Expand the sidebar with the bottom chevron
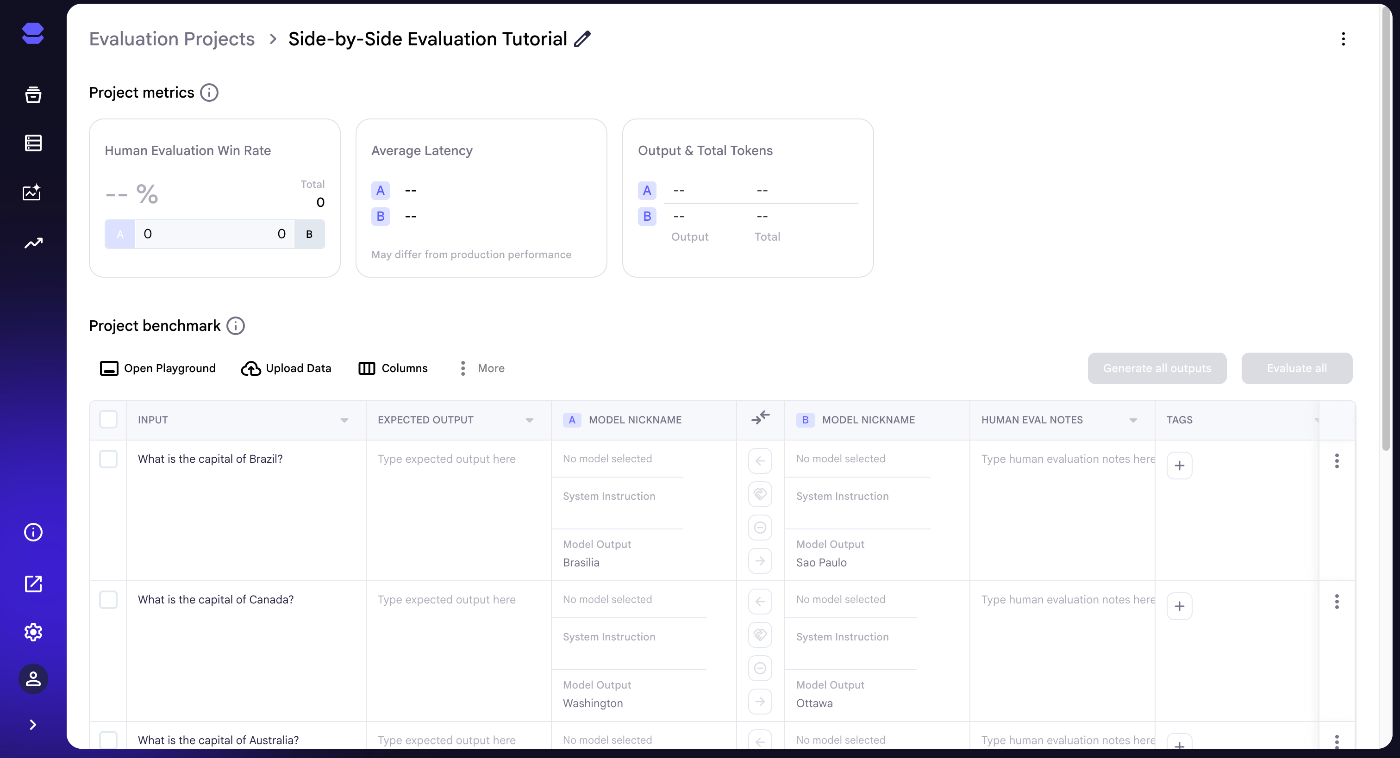This screenshot has width=1400, height=758. (x=33, y=725)
